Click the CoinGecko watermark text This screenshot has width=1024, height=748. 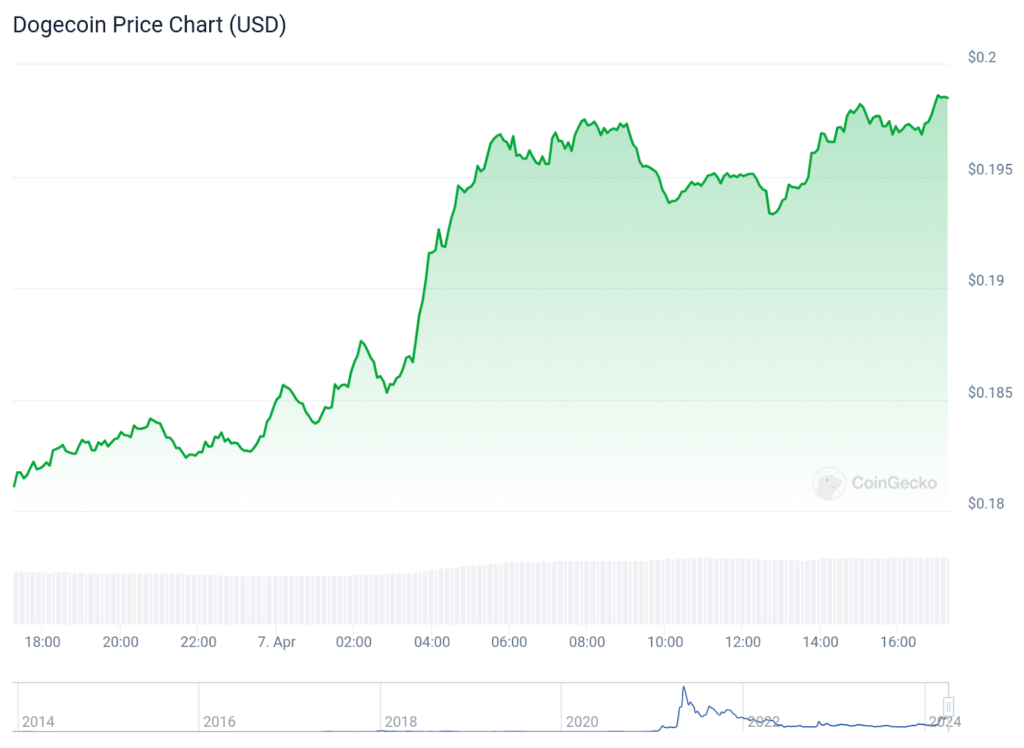tap(894, 484)
